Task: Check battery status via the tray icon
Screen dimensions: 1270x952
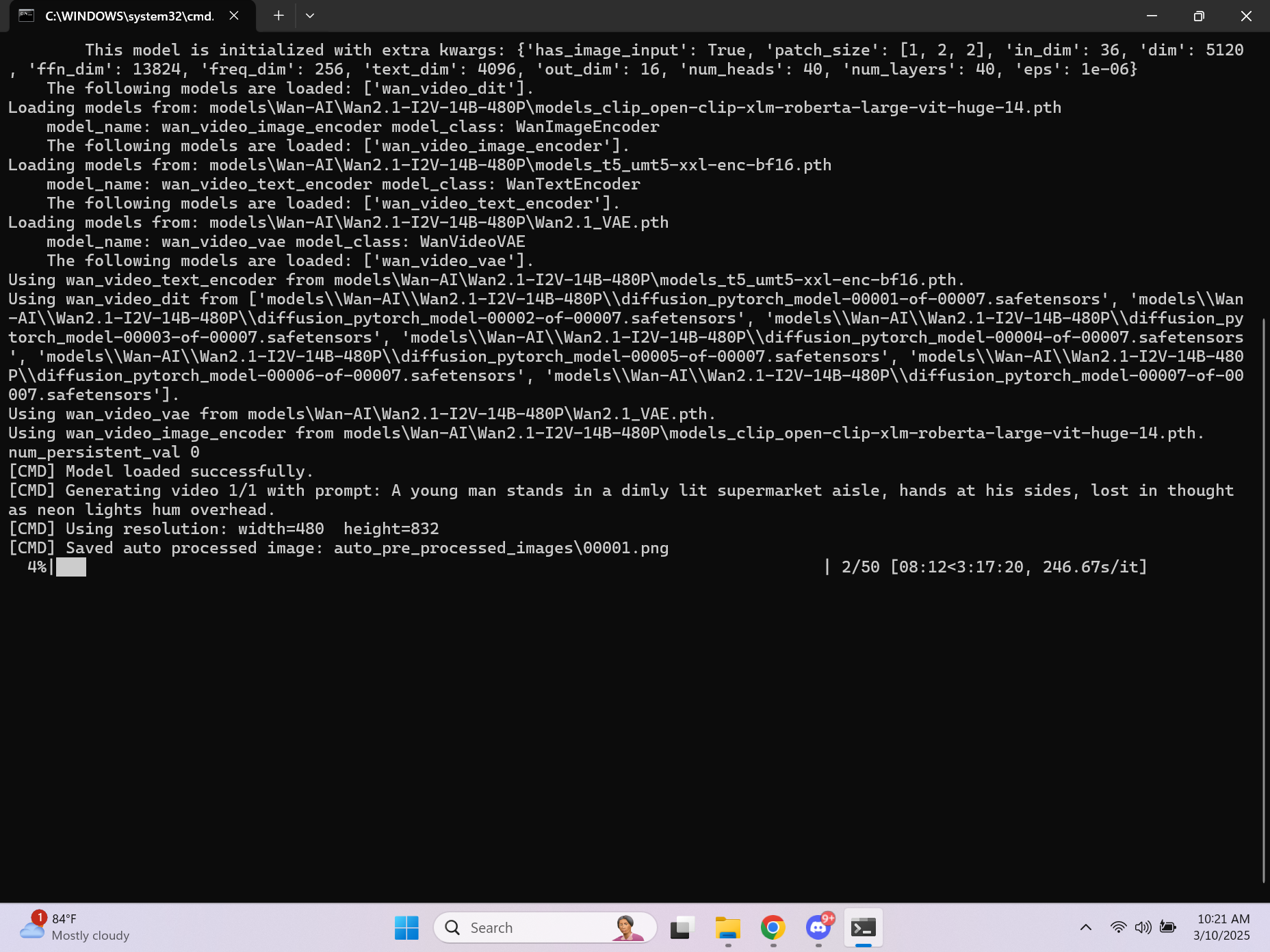Action: (x=1167, y=927)
